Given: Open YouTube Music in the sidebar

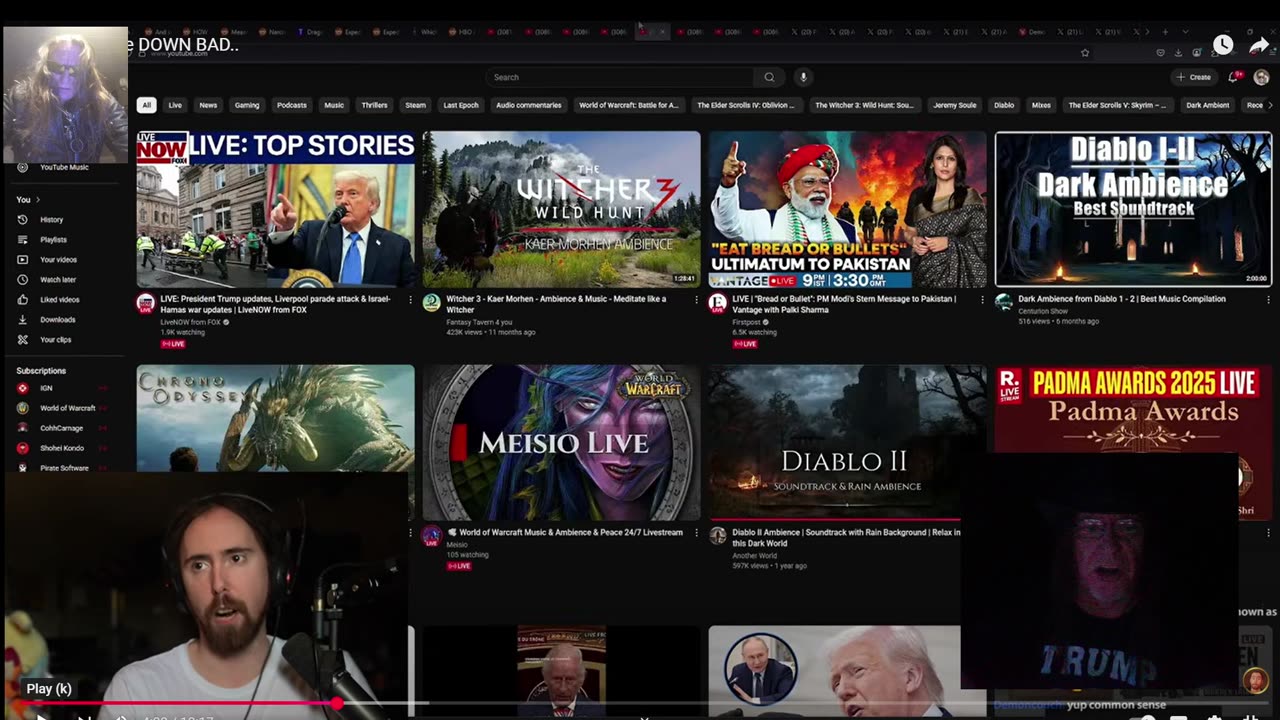Looking at the screenshot, I should [x=64, y=167].
